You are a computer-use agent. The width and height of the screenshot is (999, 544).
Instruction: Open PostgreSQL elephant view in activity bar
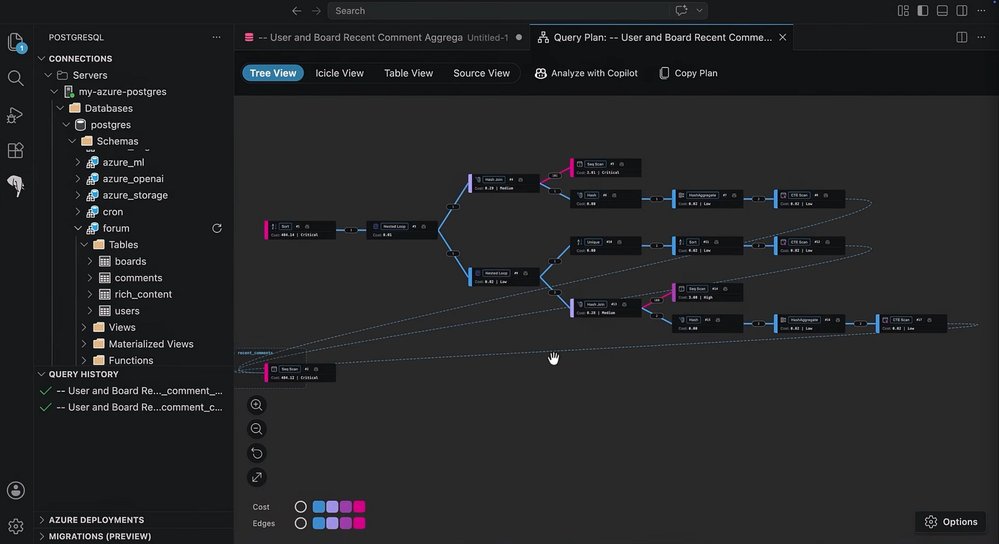pyautogui.click(x=15, y=185)
